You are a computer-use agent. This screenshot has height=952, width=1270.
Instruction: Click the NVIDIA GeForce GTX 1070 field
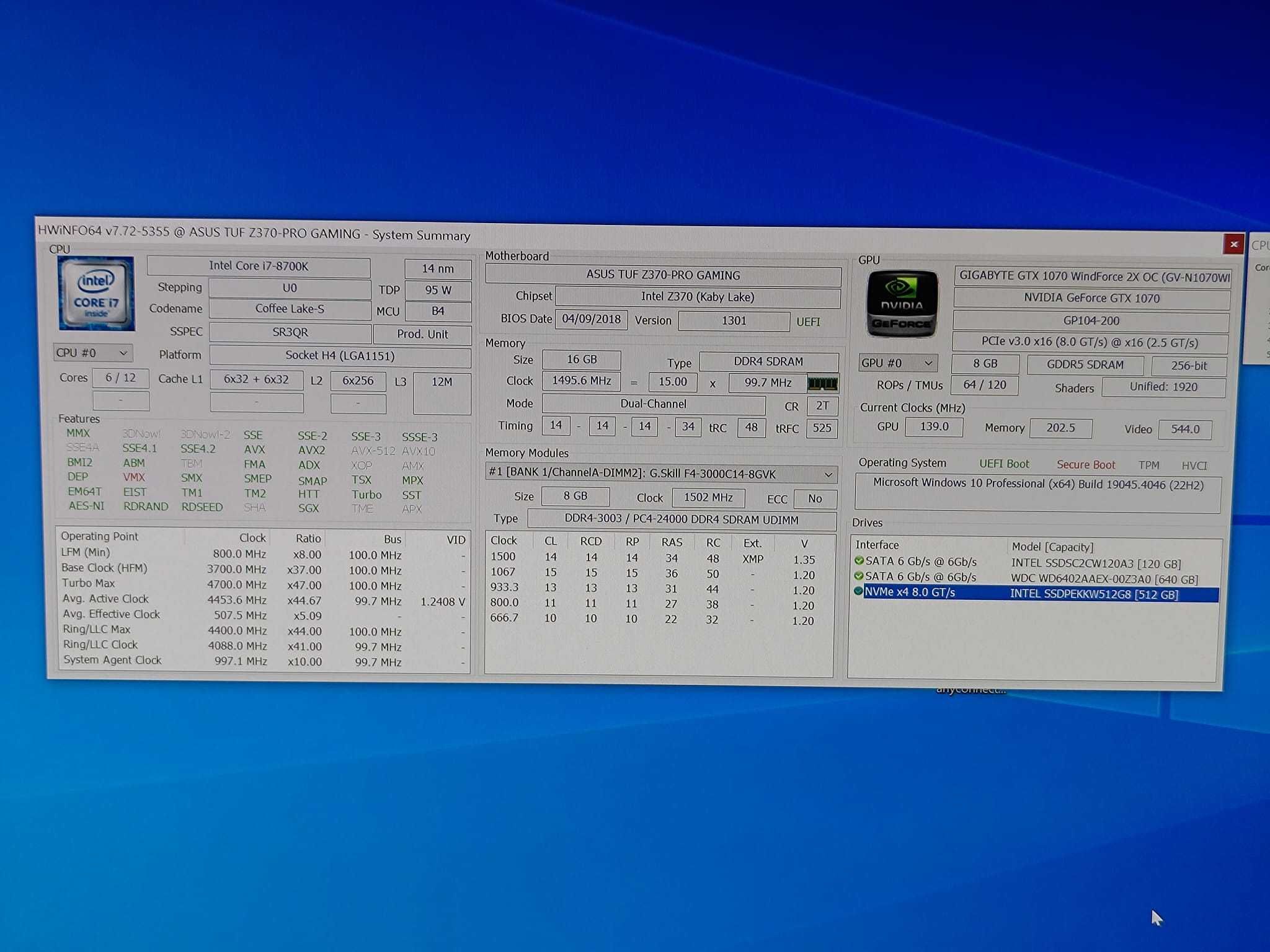[1091, 298]
